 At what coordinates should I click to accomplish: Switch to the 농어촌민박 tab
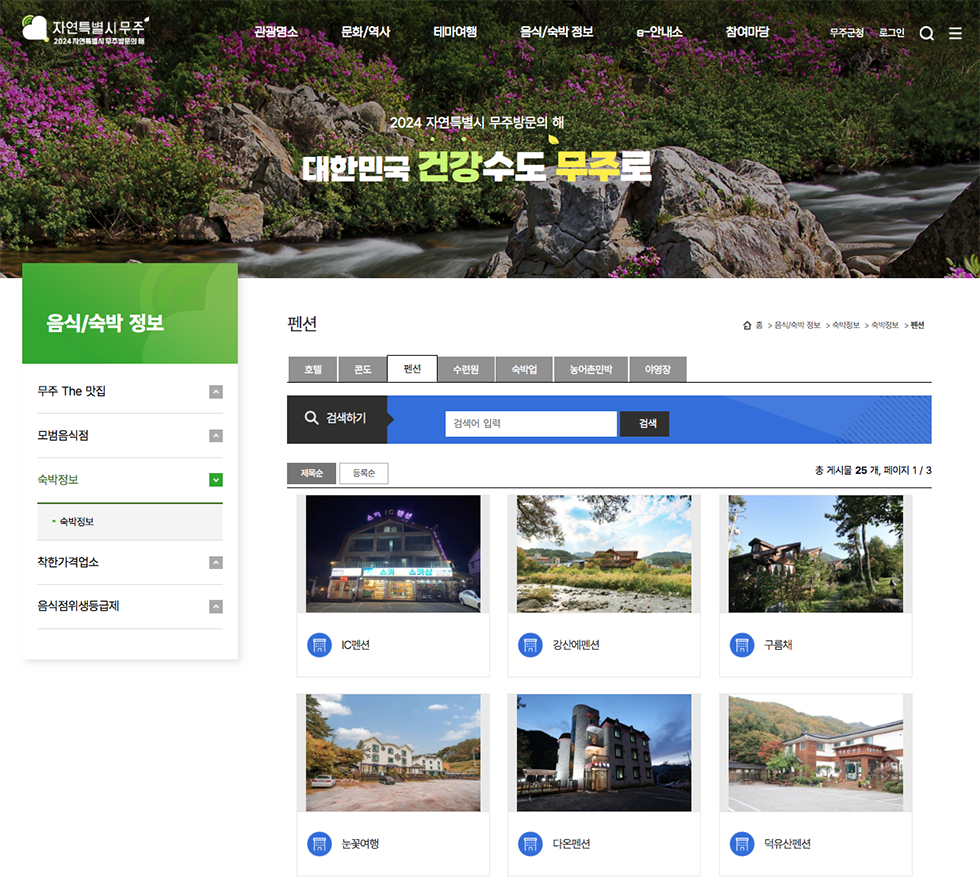coord(591,369)
